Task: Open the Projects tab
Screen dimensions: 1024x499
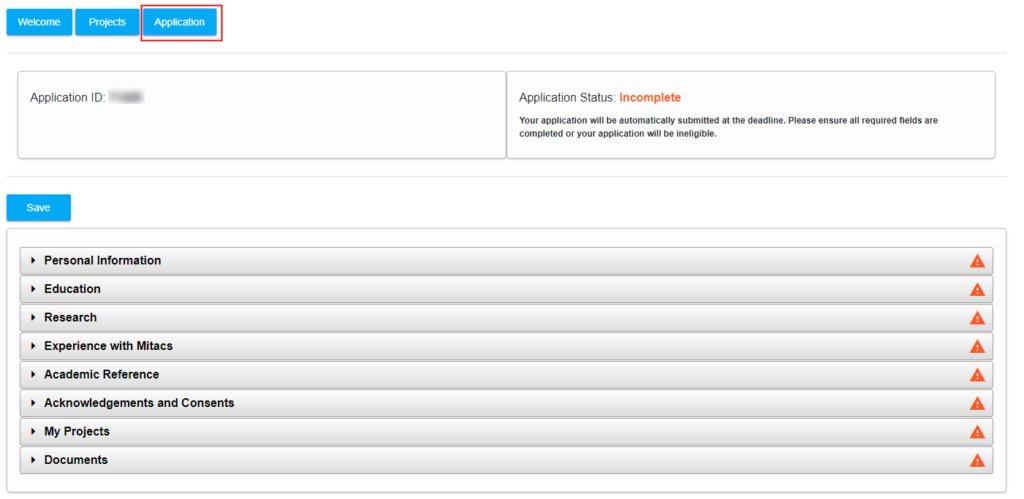Action: (107, 22)
